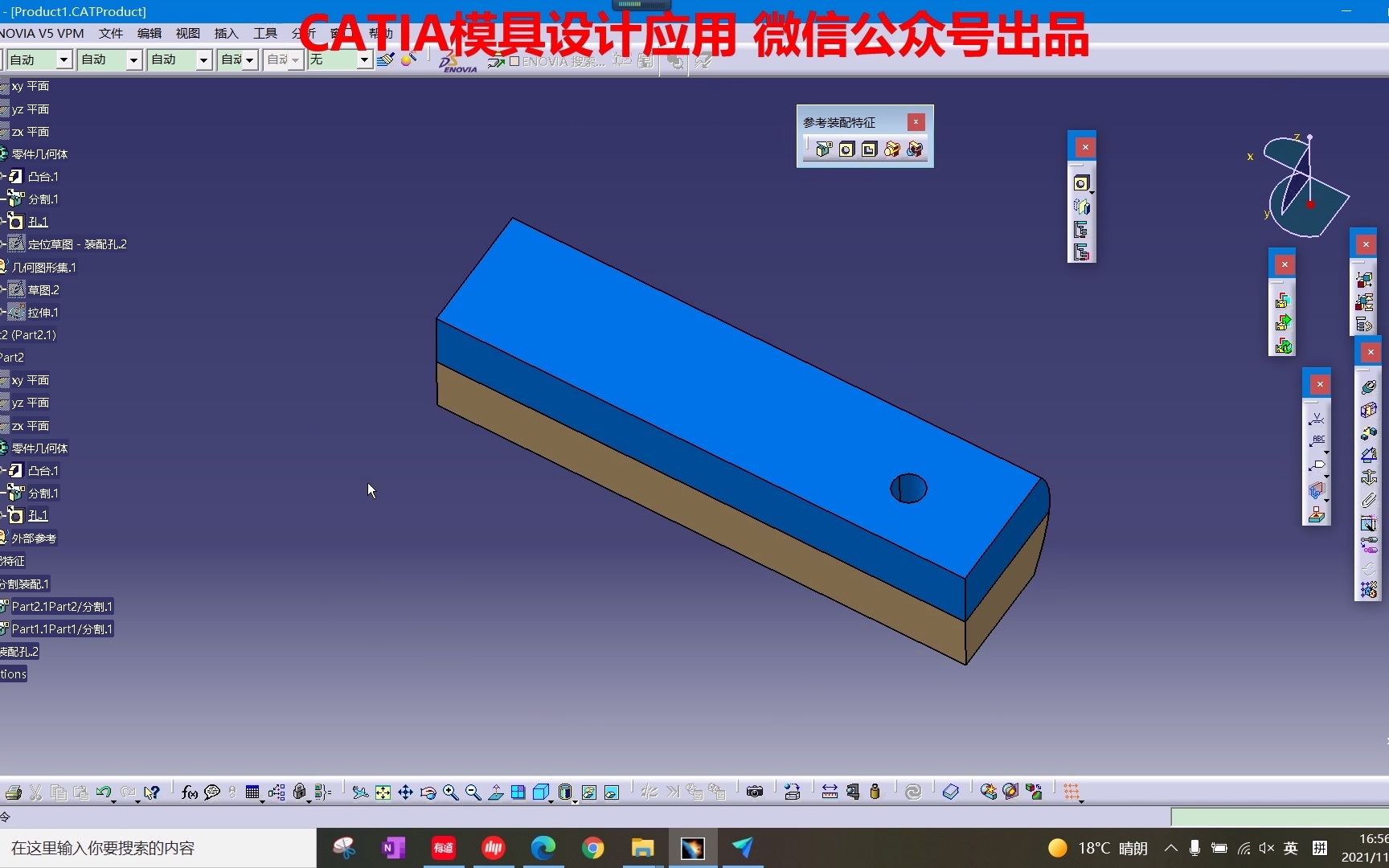
Task: Click Fit All In view icon
Action: pos(383,792)
